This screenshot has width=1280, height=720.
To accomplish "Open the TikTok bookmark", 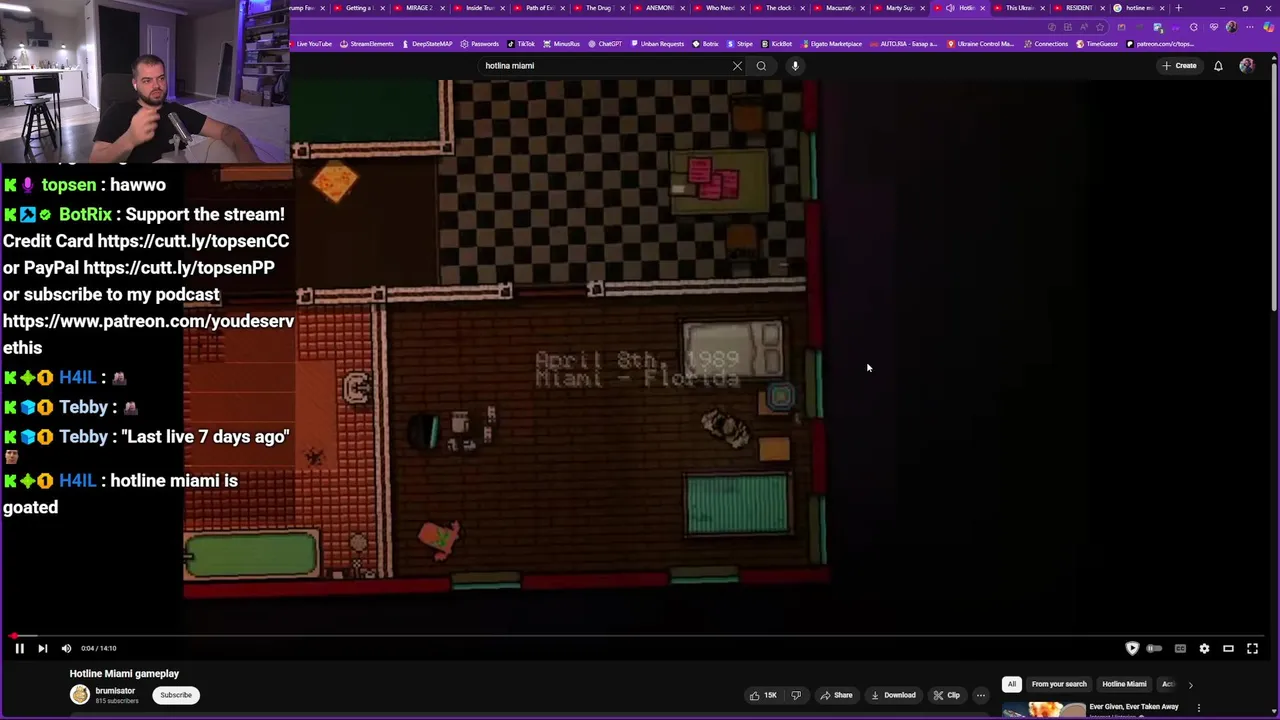I will pyautogui.click(x=521, y=44).
